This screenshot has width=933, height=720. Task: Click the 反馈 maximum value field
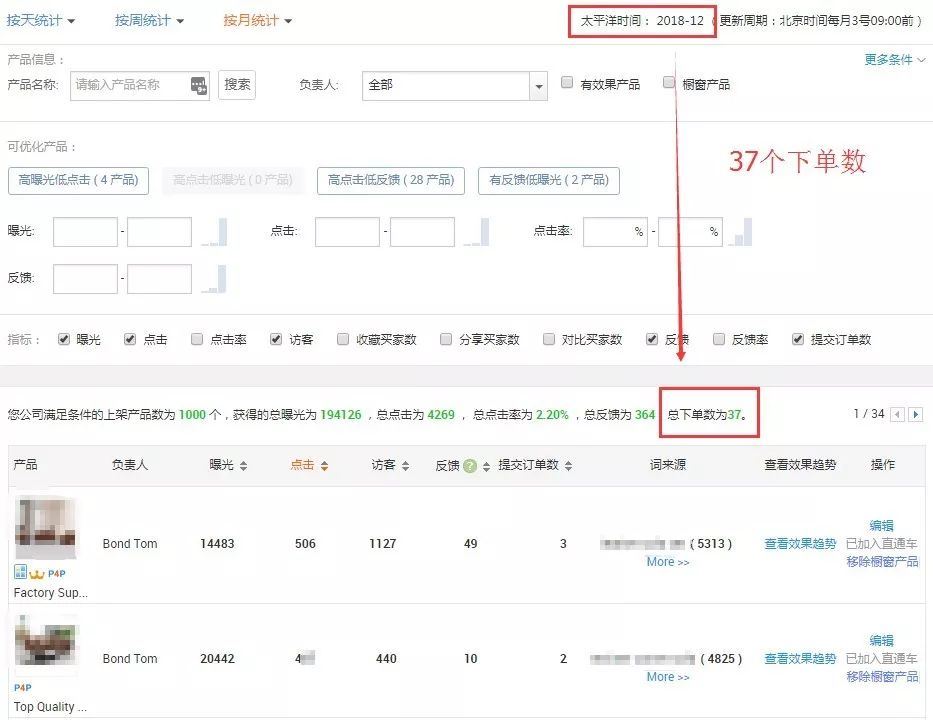[159, 278]
